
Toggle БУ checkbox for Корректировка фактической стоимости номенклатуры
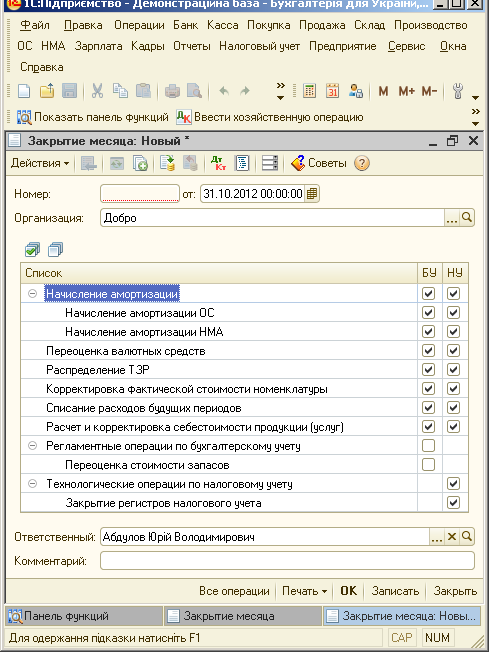[x=428, y=389]
